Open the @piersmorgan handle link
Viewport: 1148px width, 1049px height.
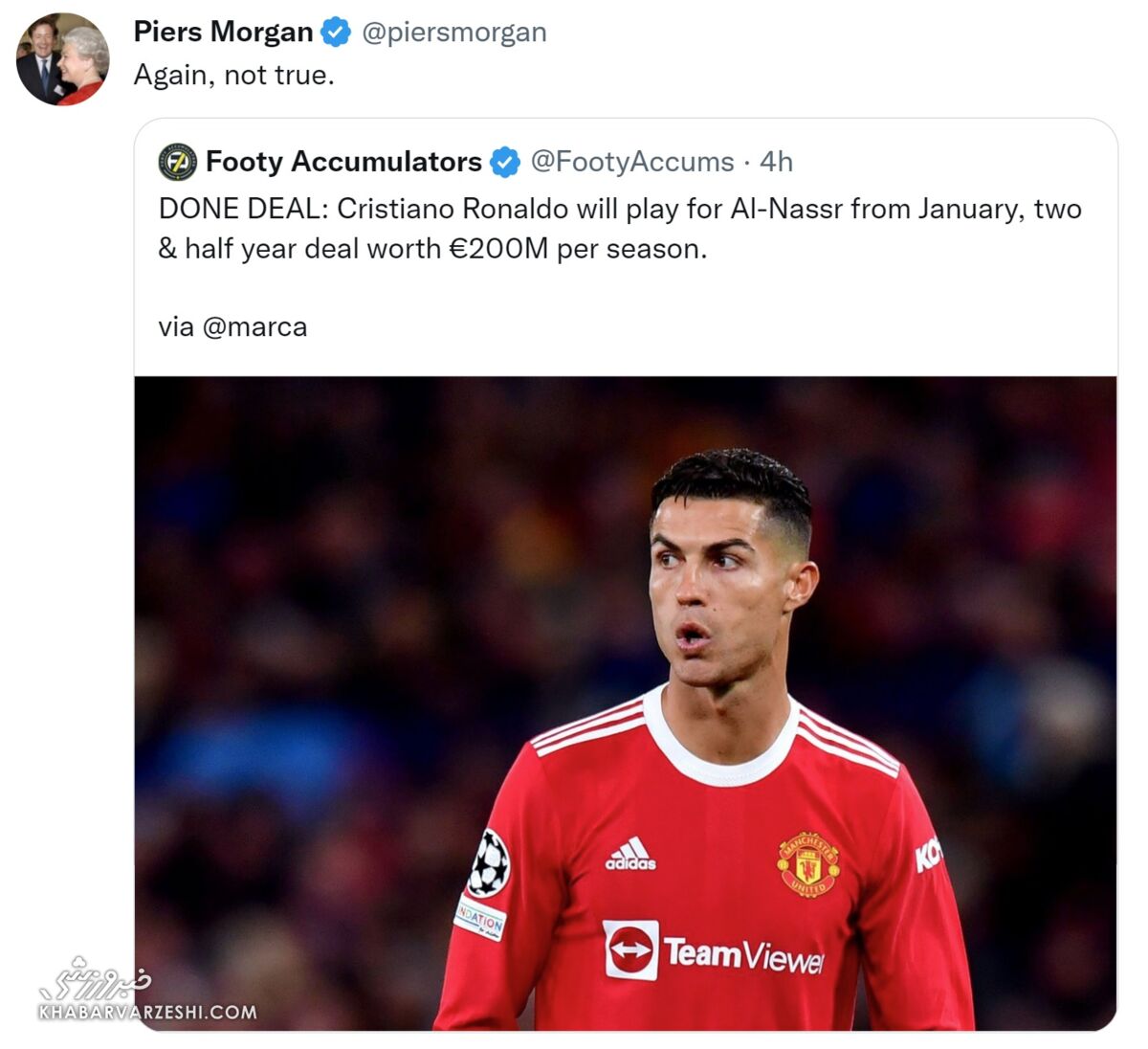point(454,33)
